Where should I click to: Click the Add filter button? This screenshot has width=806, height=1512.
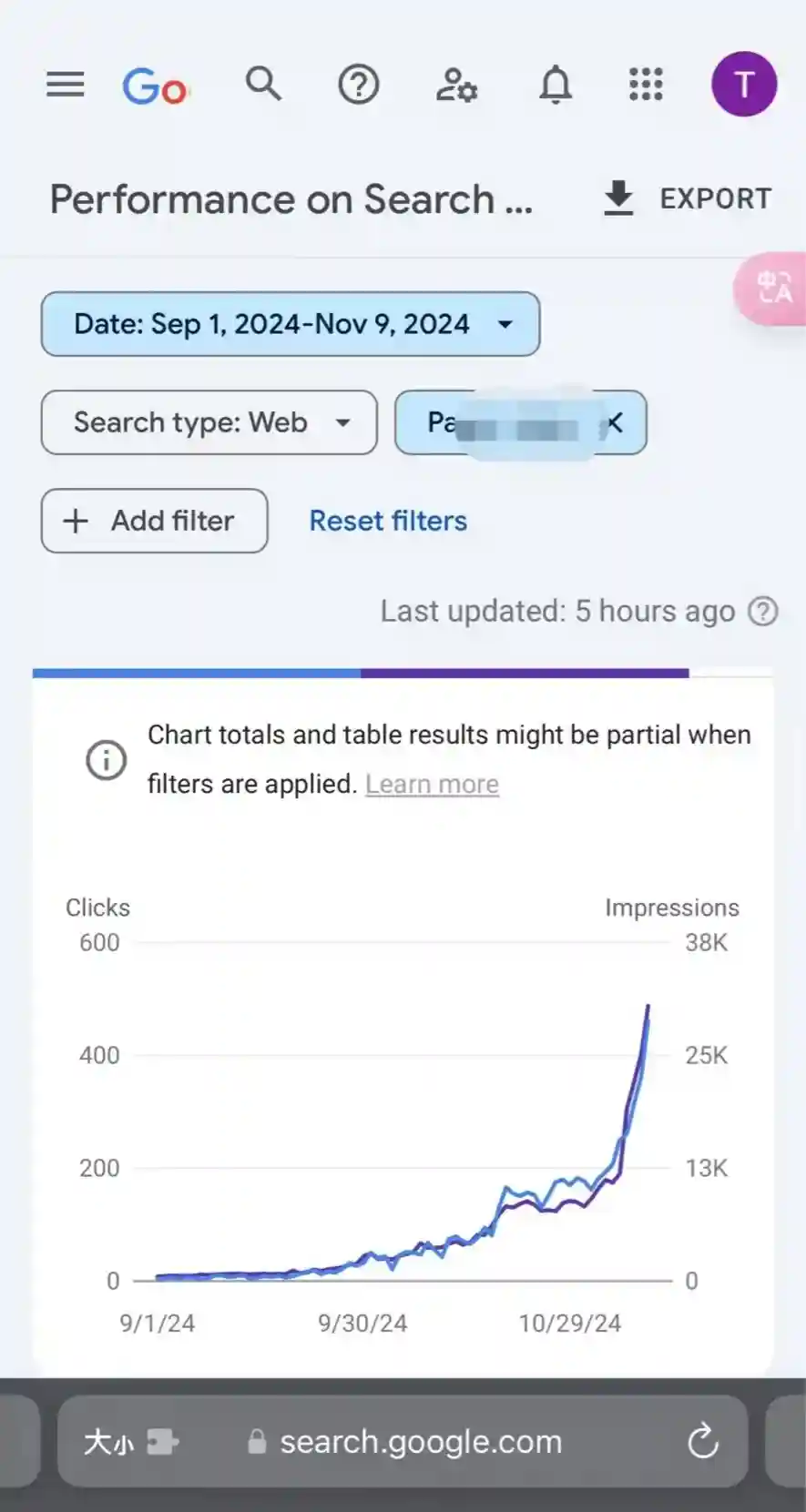coord(153,521)
